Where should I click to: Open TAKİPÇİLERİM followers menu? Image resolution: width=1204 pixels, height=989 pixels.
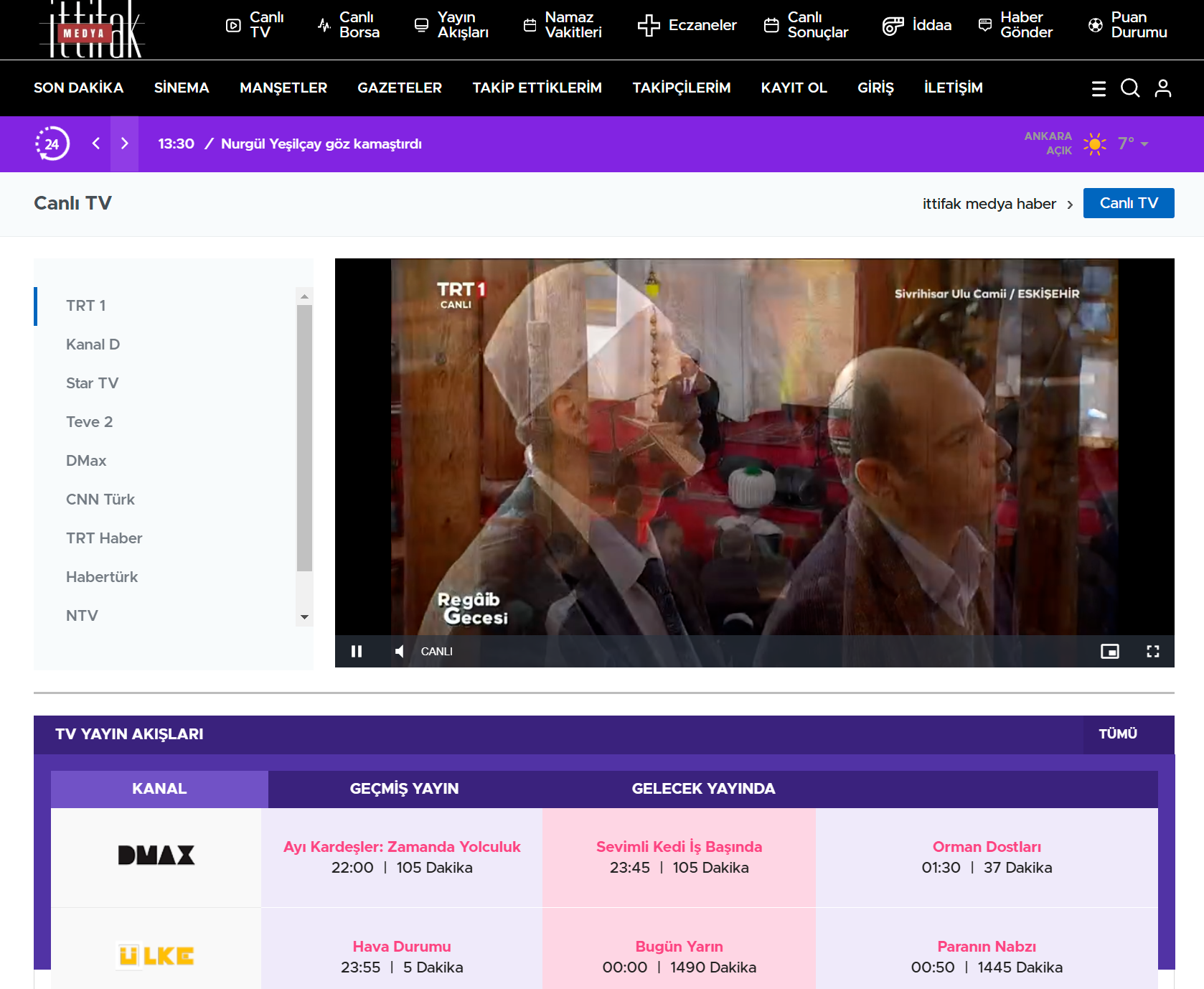[682, 88]
